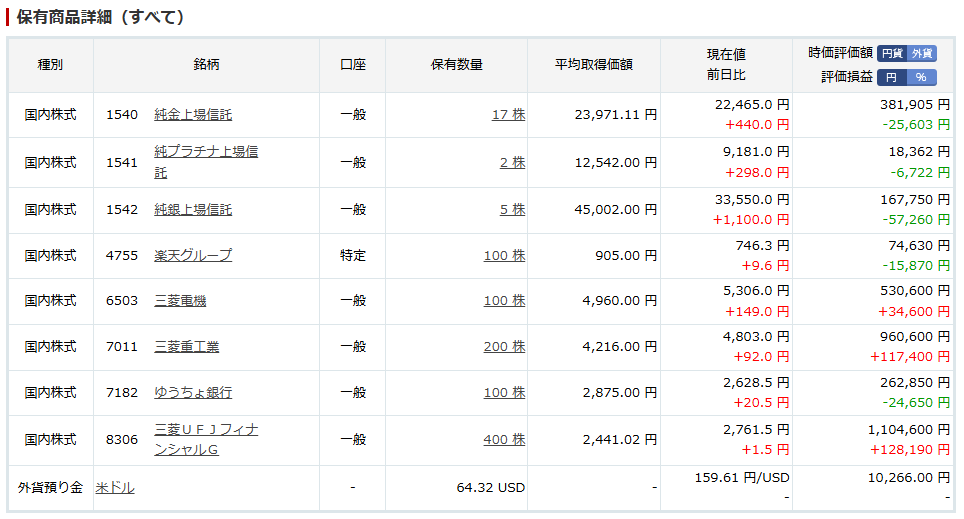Switch valuation to 円貨 display
964x519 pixels.
[892, 53]
